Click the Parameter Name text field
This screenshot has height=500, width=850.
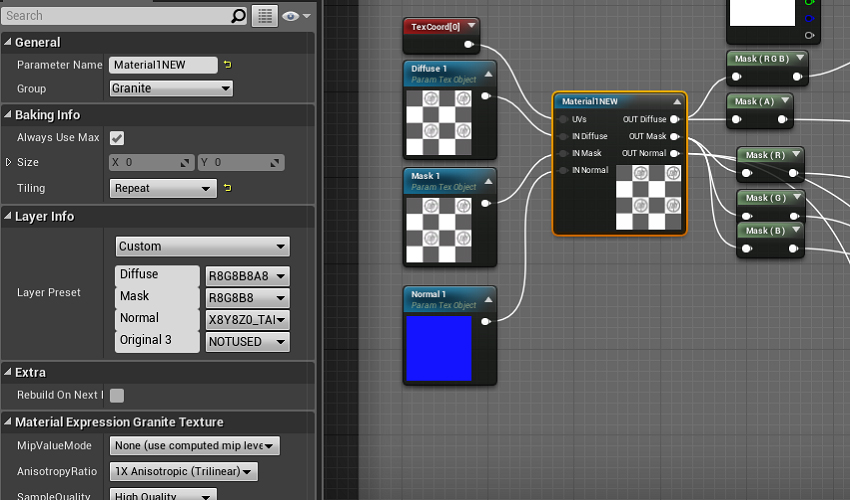click(162, 65)
